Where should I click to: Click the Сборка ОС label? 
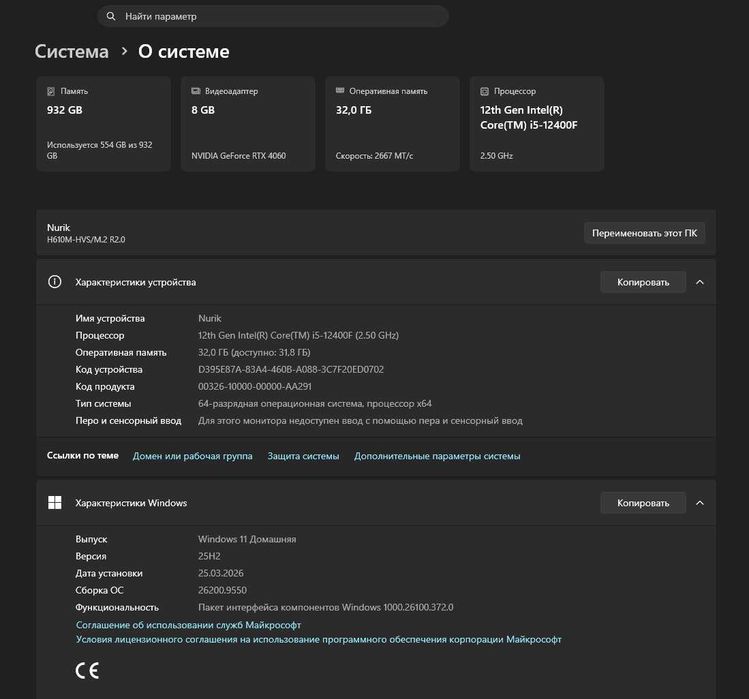[x=99, y=590]
